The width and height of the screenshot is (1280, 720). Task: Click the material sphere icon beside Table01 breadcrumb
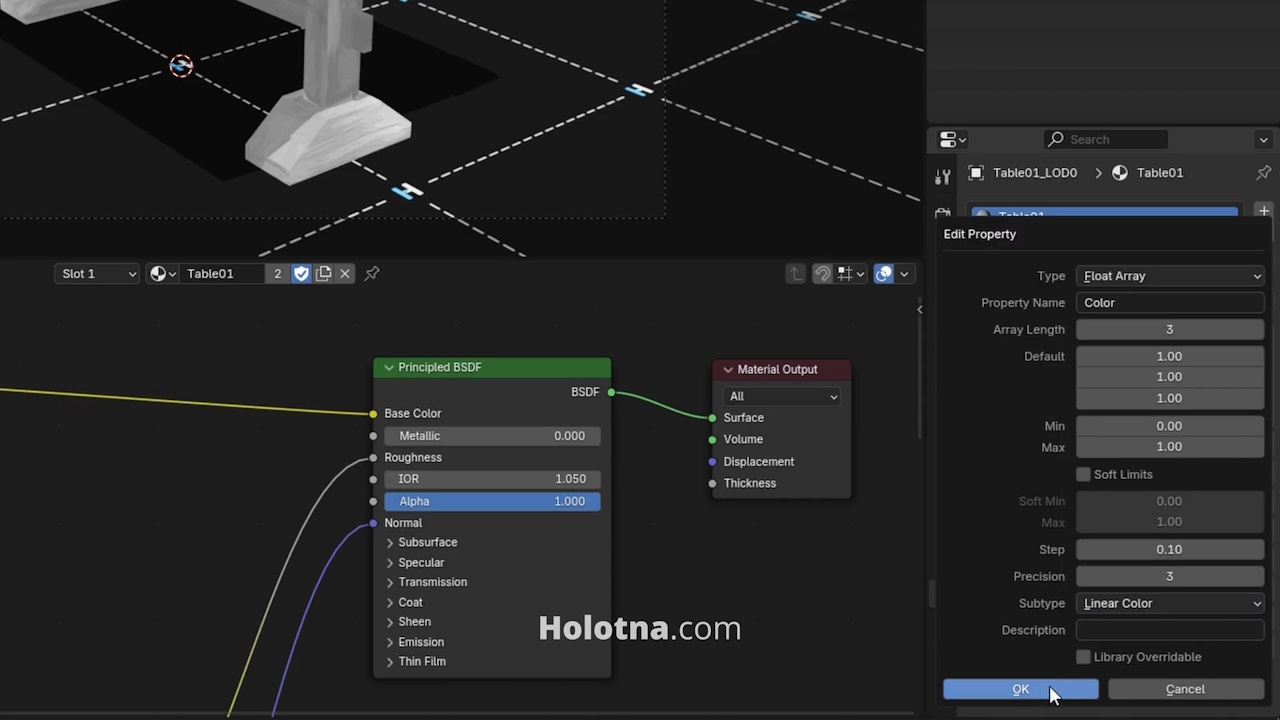[1120, 173]
